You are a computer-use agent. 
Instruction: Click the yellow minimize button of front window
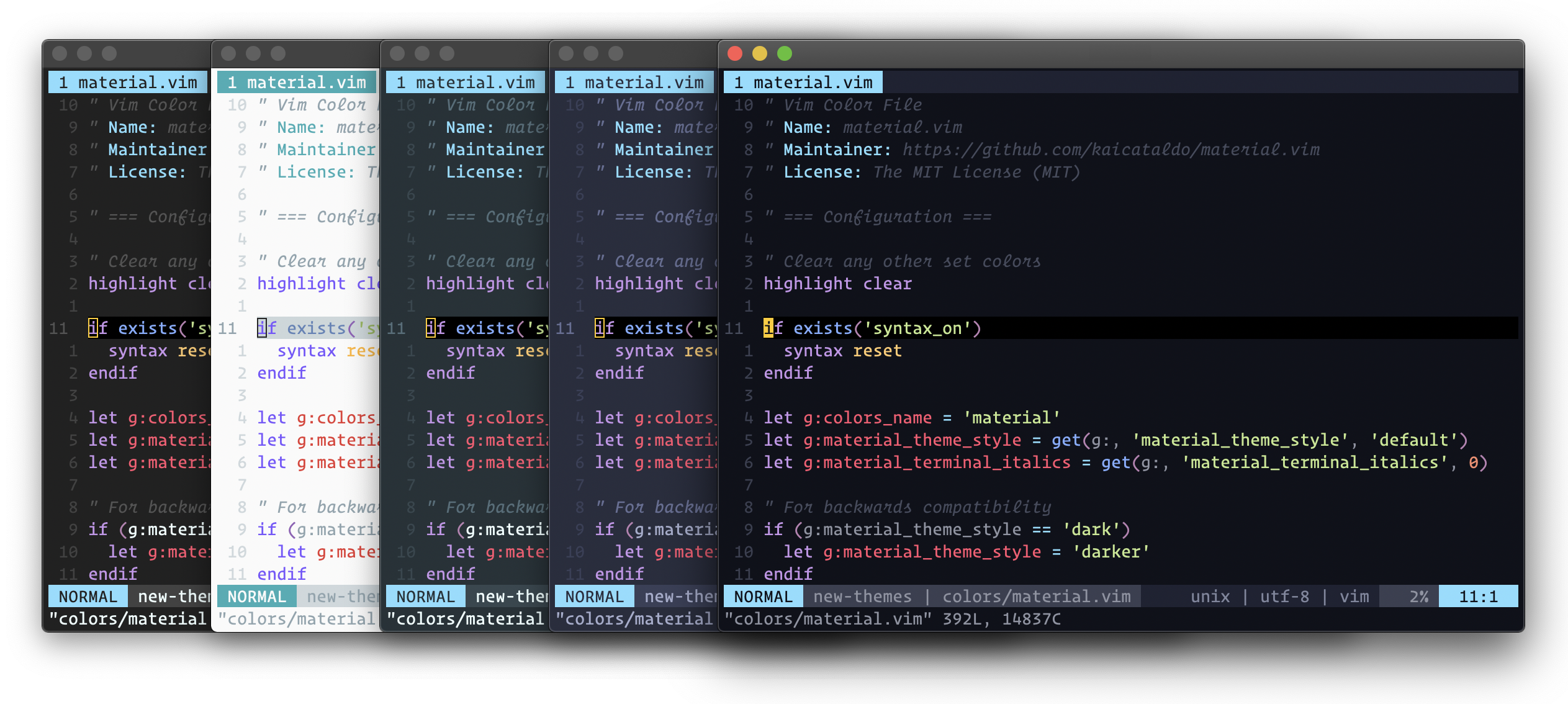click(x=760, y=53)
